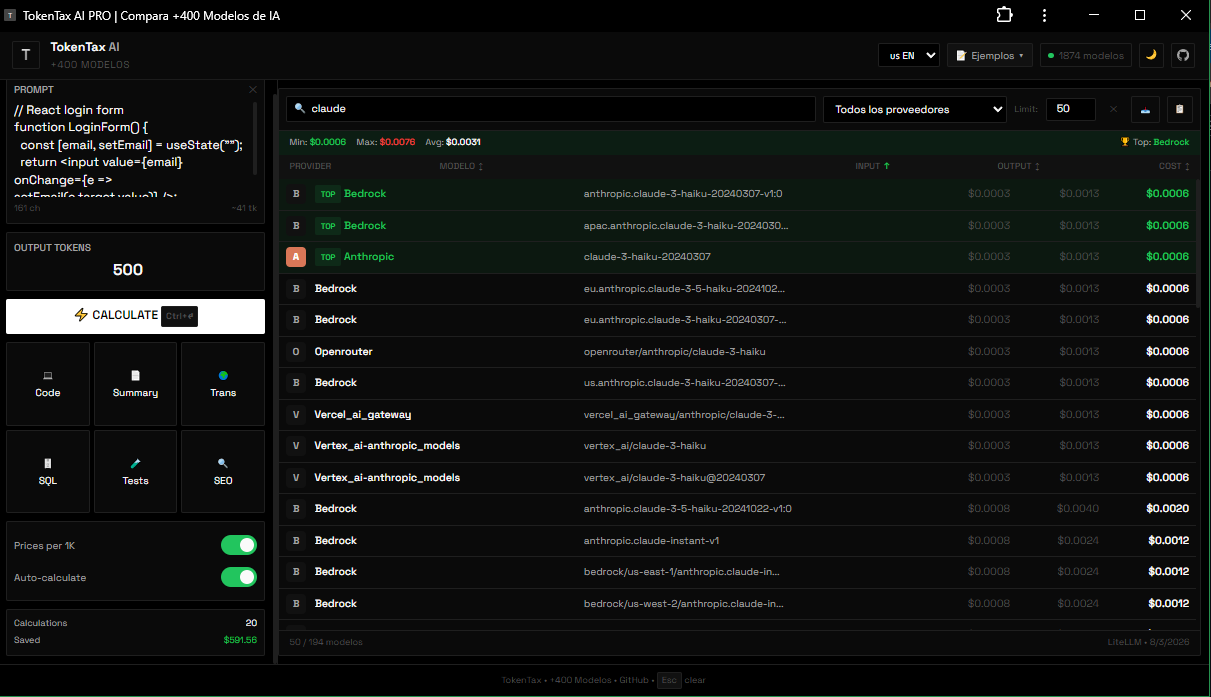Click the globe icon on Trans tile

[x=223, y=376]
